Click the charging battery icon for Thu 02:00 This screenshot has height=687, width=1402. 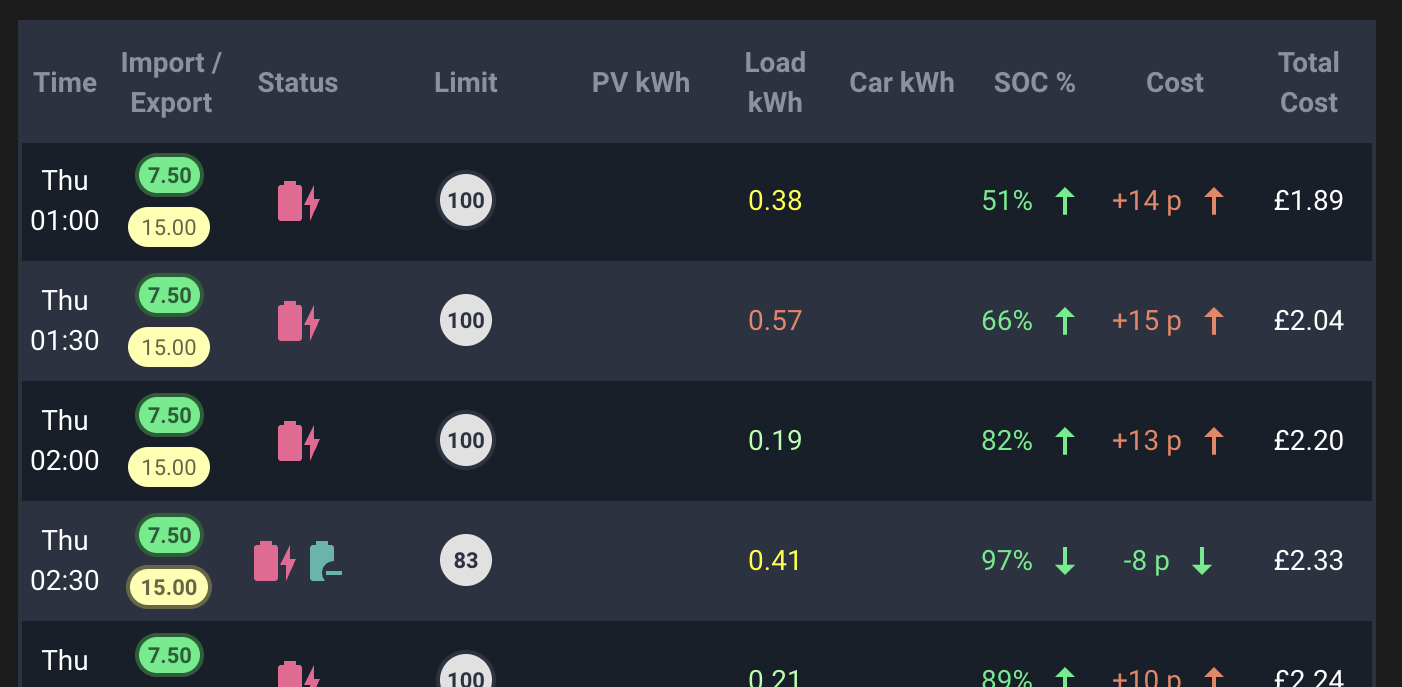click(x=298, y=441)
